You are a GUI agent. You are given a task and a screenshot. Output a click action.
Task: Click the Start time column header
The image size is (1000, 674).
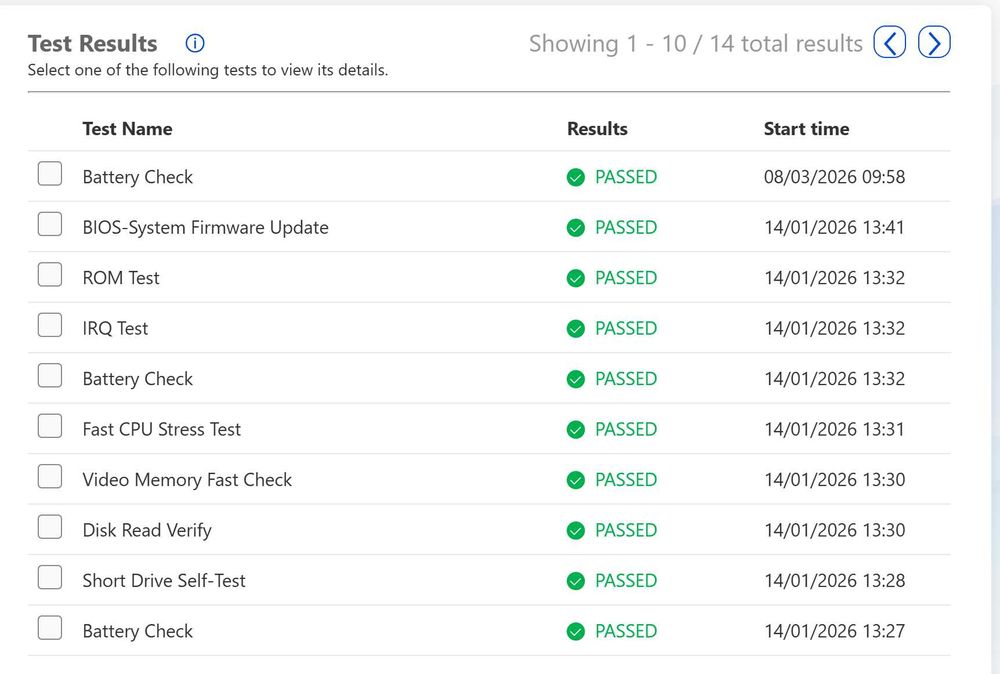coord(806,129)
